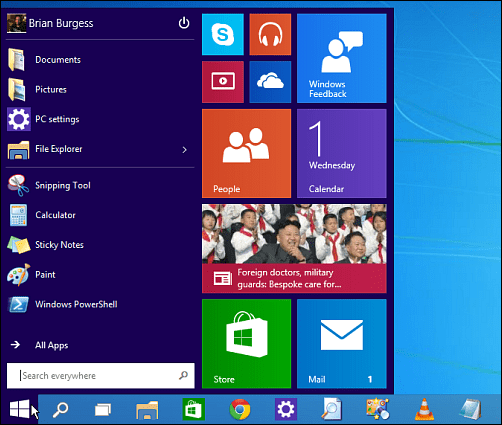Image resolution: width=502 pixels, height=425 pixels.
Task: Open the Music headphones tile
Action: point(270,34)
